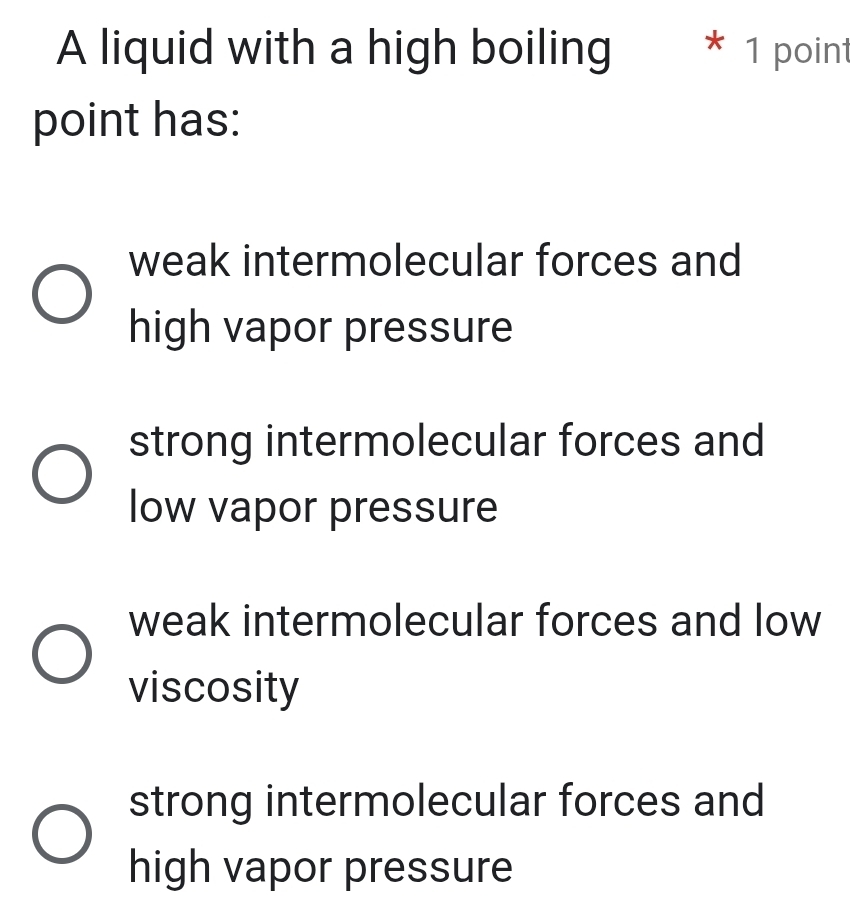Click the label 'strong intermolecular forces and low vapor pressure'
Screen dimensions: 850x913
pyautogui.click(x=447, y=475)
